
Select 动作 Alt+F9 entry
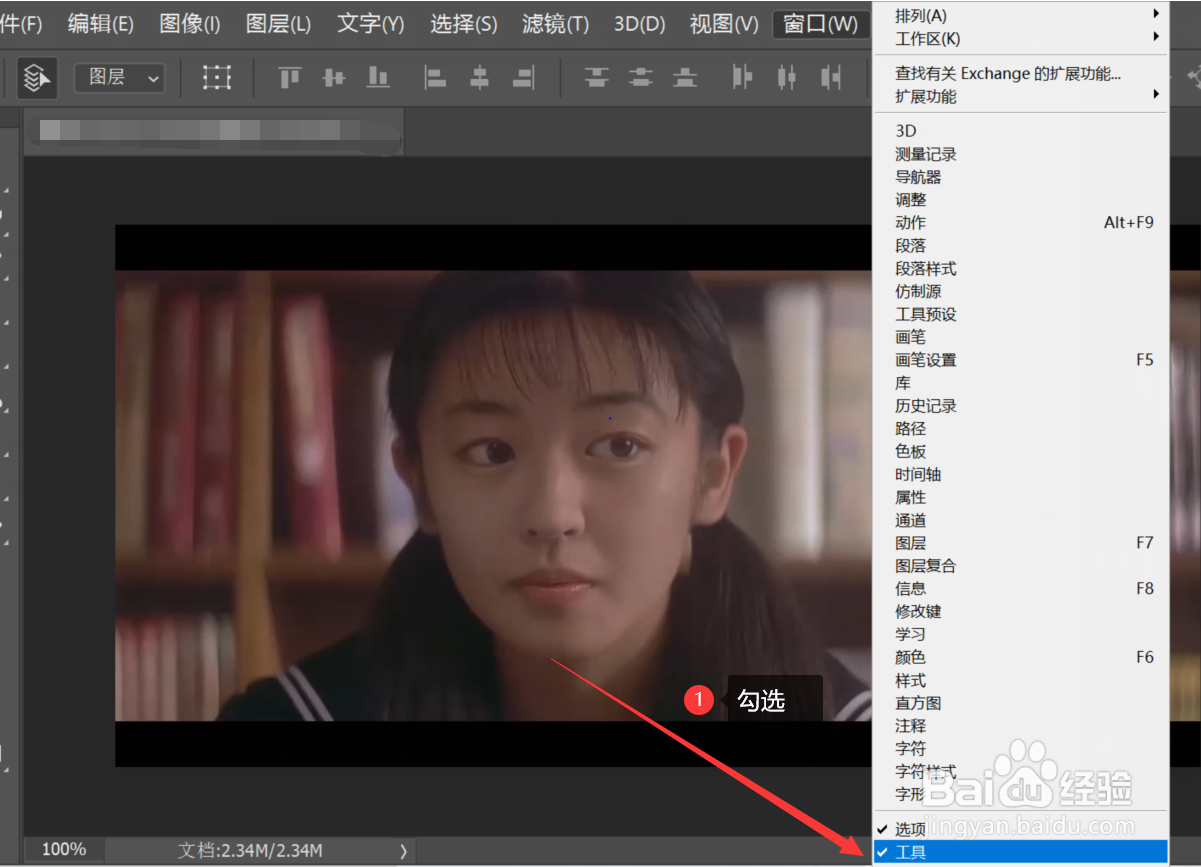pos(1020,222)
